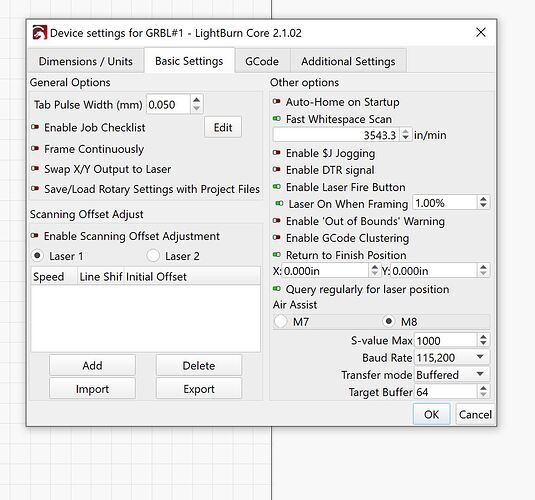Switch to the GCode tab
Viewport: 535px width, 500px height.
262,61
